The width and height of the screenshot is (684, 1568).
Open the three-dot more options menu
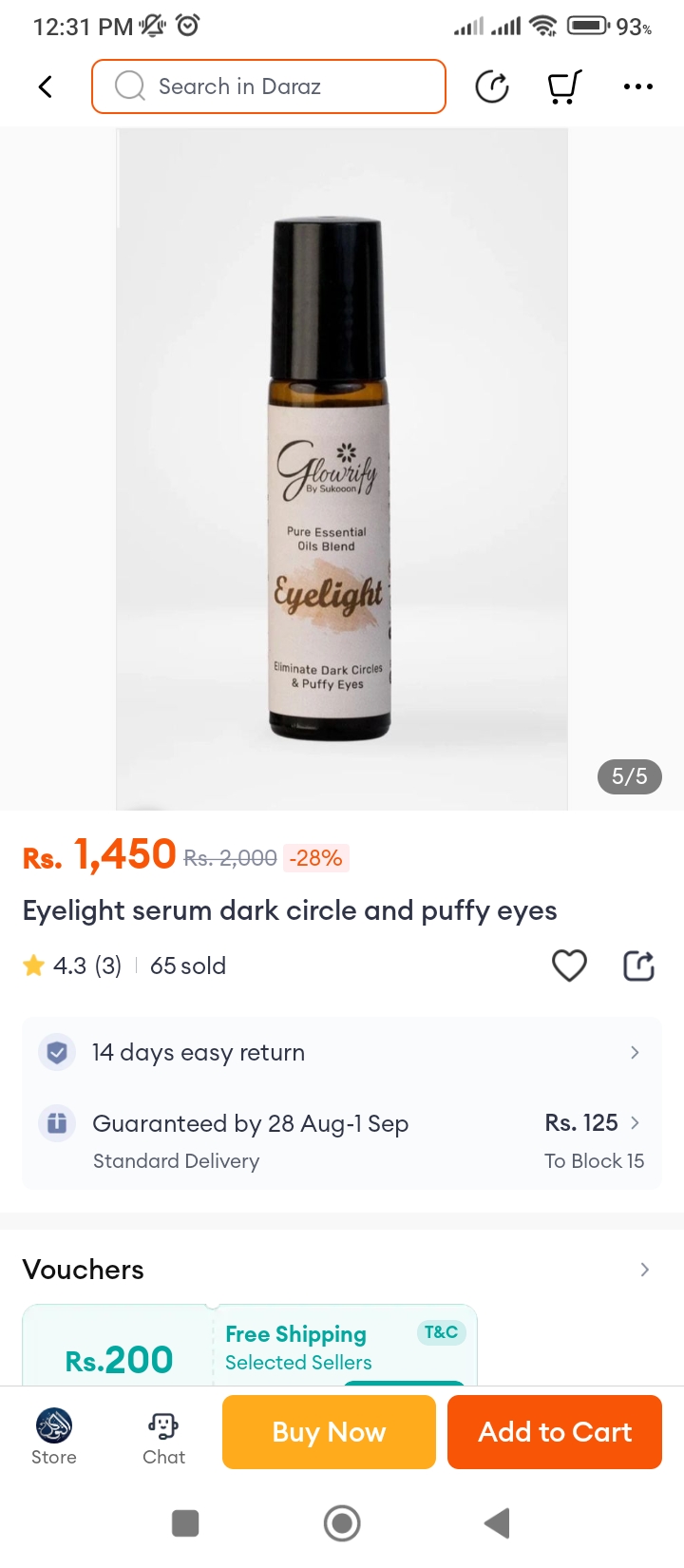[x=637, y=86]
